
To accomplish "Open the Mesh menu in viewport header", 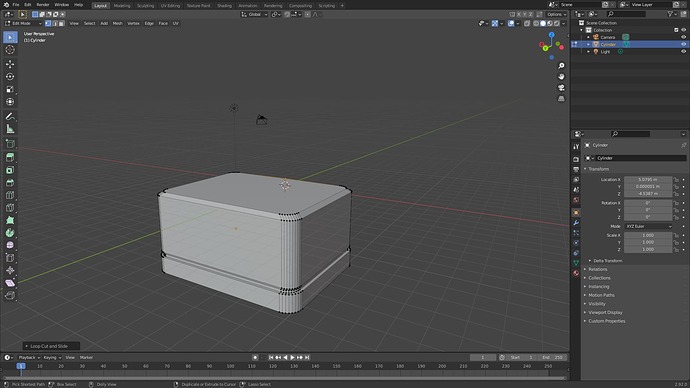I will pyautogui.click(x=117, y=23).
